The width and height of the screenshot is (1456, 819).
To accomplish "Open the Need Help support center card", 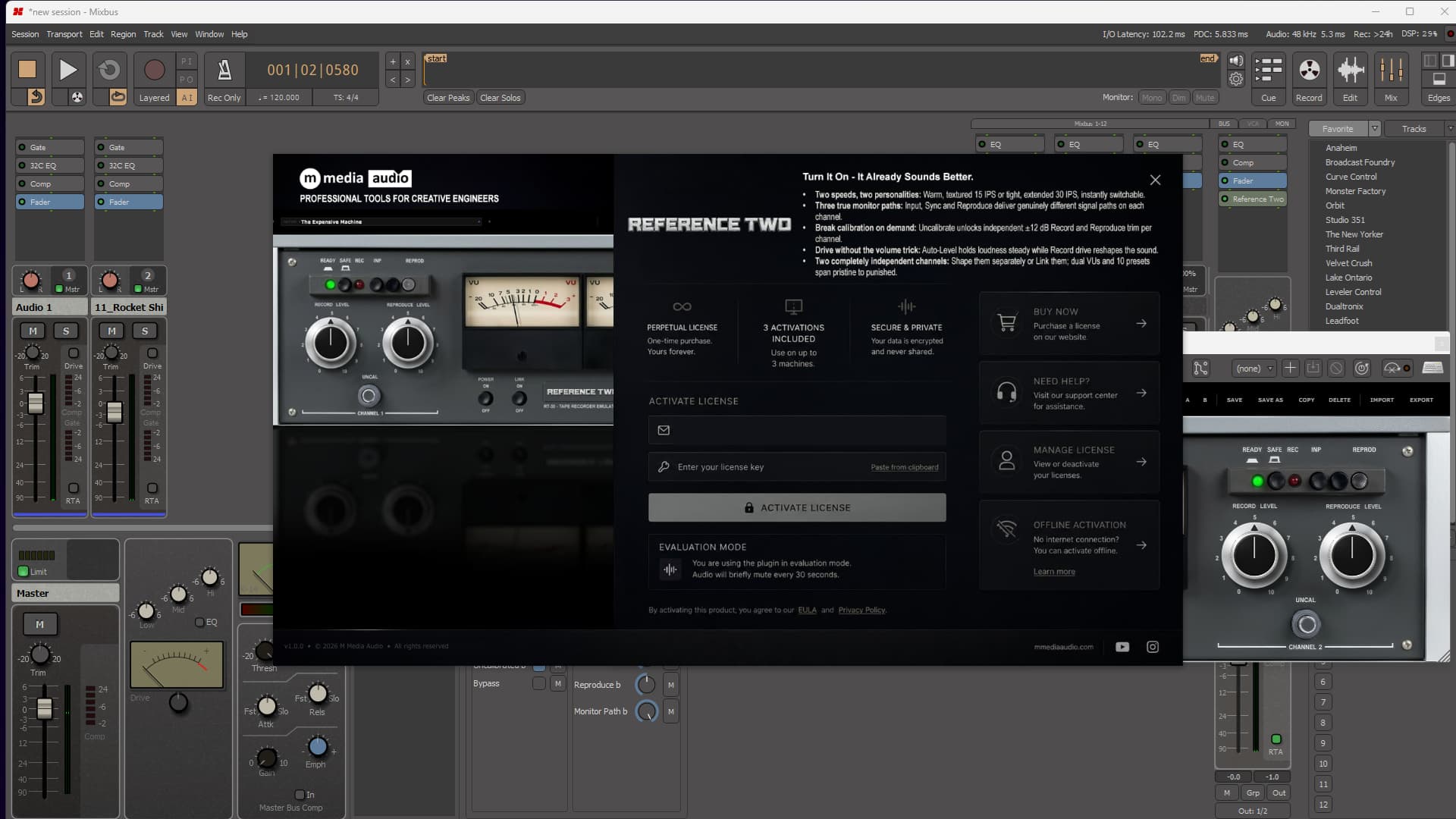I will point(1069,393).
